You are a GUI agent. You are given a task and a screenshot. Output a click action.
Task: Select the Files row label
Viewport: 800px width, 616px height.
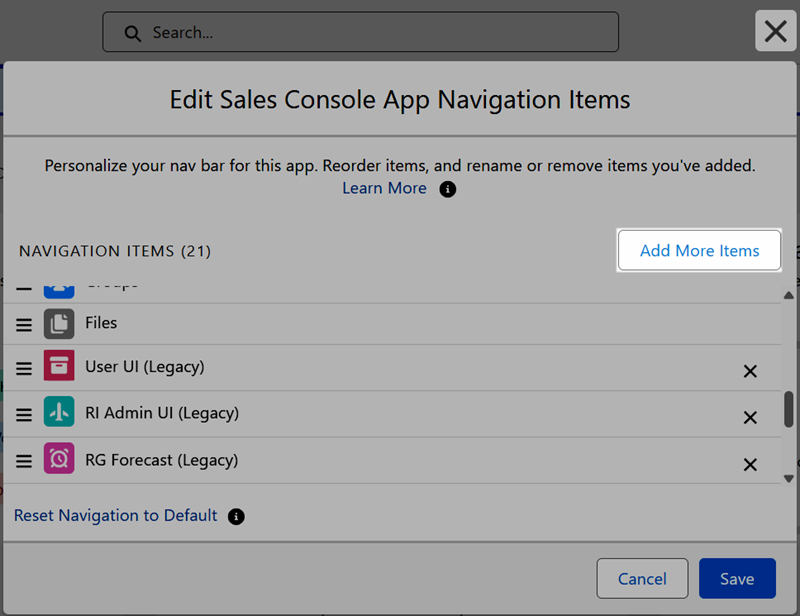pyautogui.click(x=101, y=323)
